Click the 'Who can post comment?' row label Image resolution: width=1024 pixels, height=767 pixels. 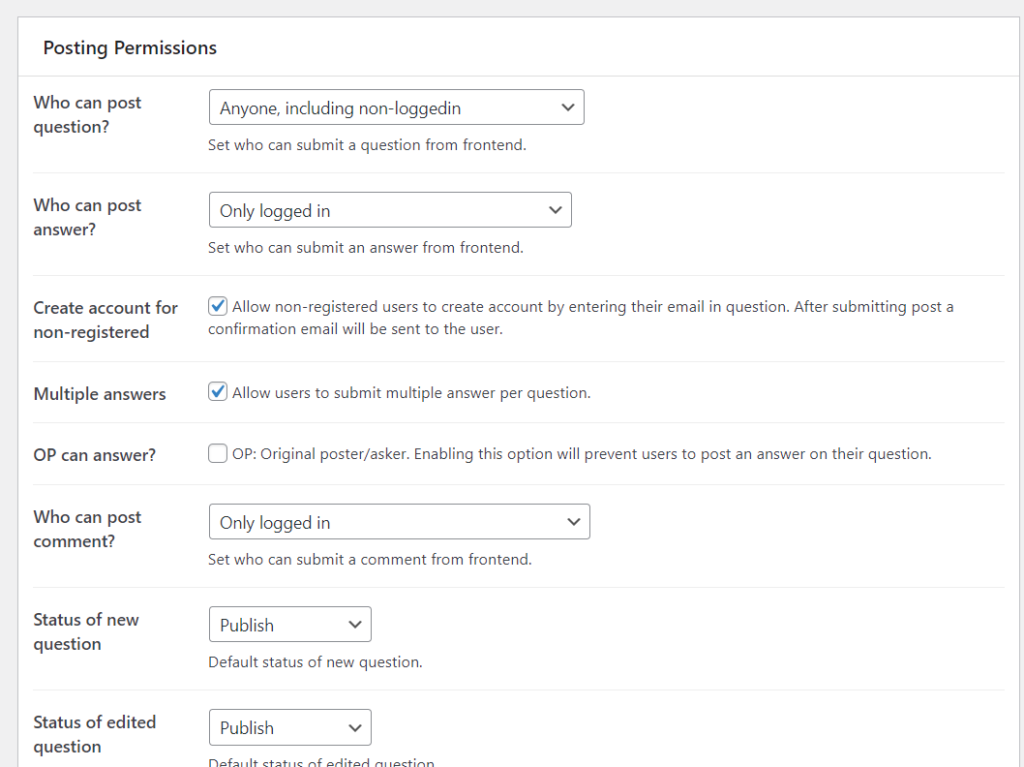(x=87, y=529)
